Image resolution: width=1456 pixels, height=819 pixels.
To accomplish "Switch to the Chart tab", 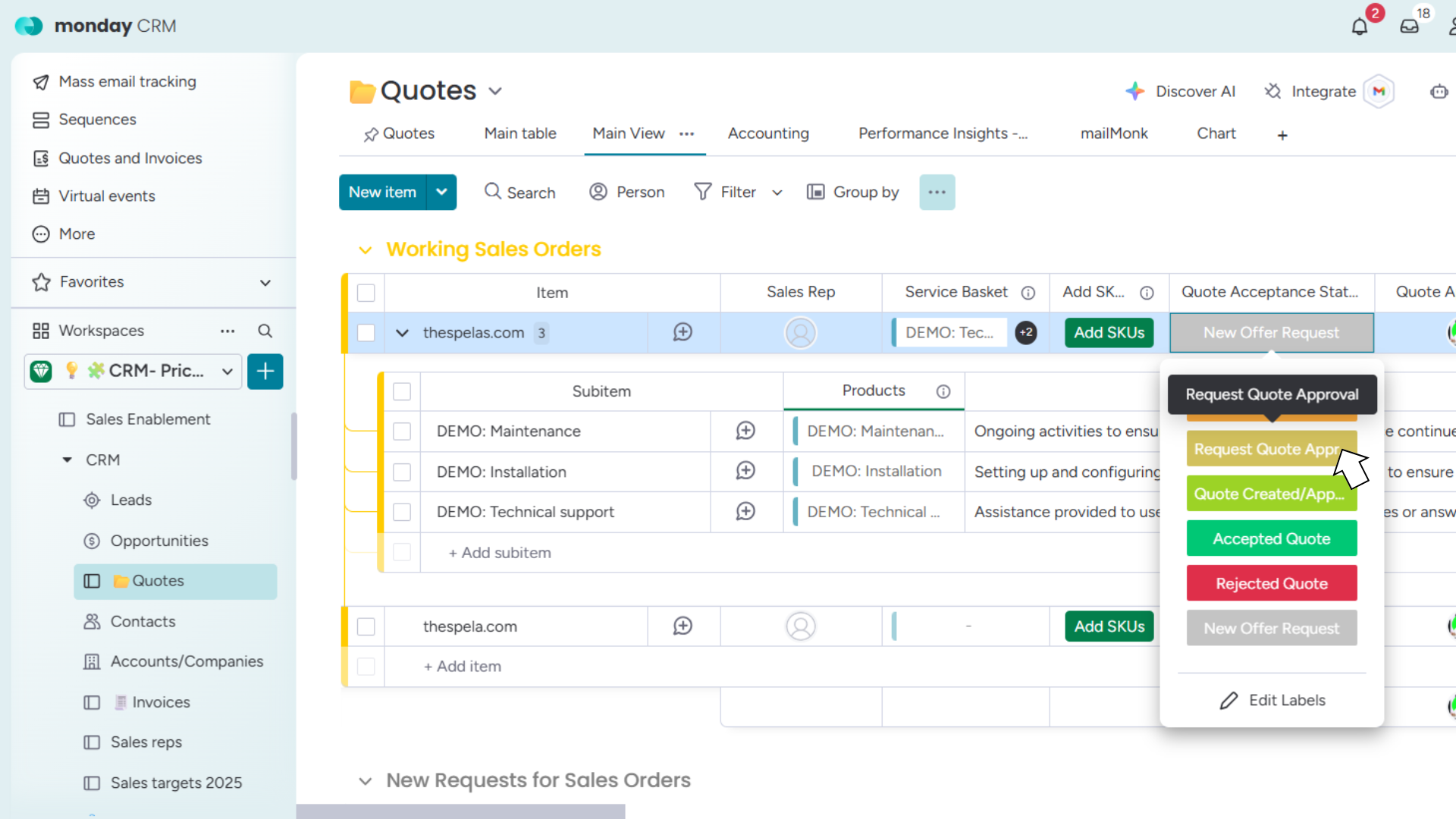I will tap(1216, 133).
